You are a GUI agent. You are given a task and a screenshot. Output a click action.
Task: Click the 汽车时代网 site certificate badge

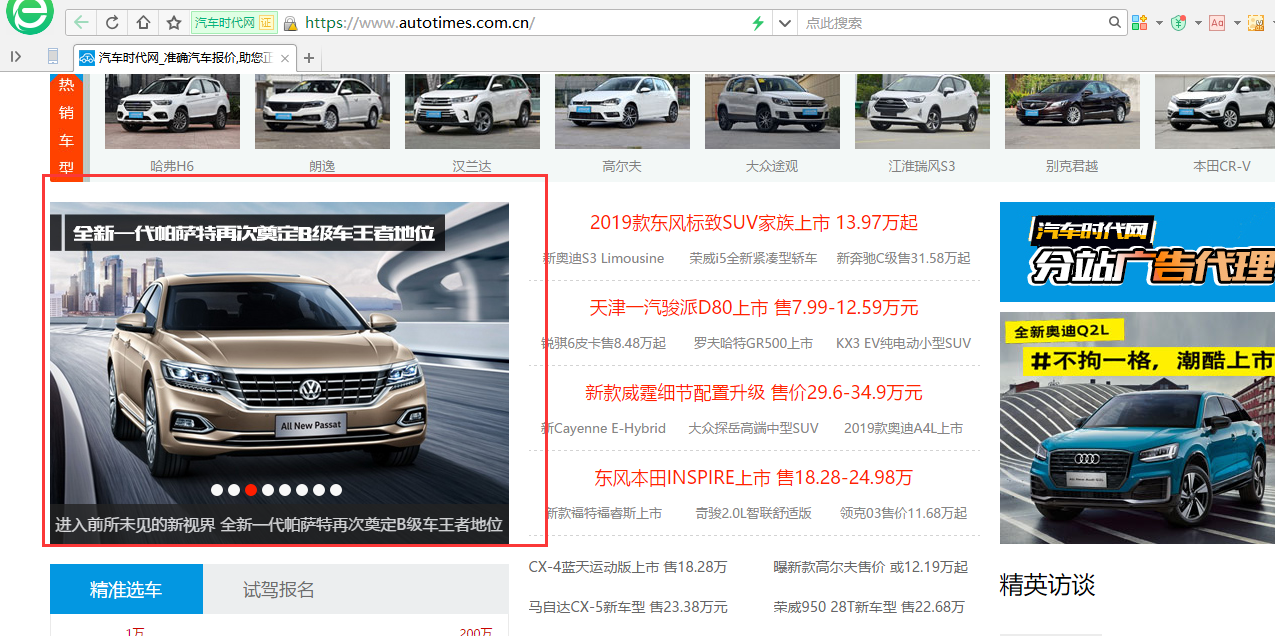coord(234,22)
